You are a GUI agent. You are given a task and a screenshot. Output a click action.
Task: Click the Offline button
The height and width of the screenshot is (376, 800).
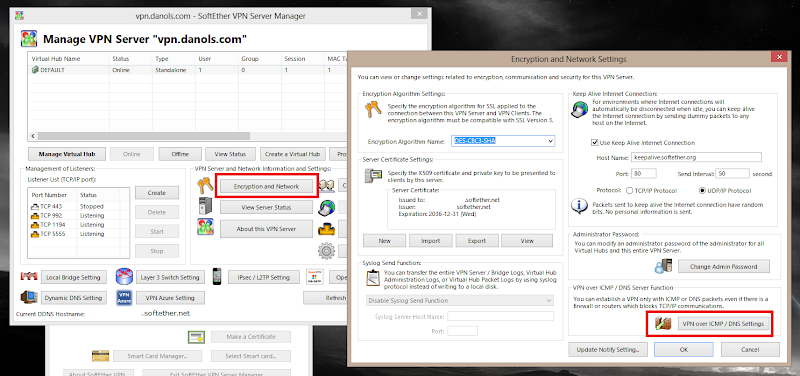click(180, 154)
